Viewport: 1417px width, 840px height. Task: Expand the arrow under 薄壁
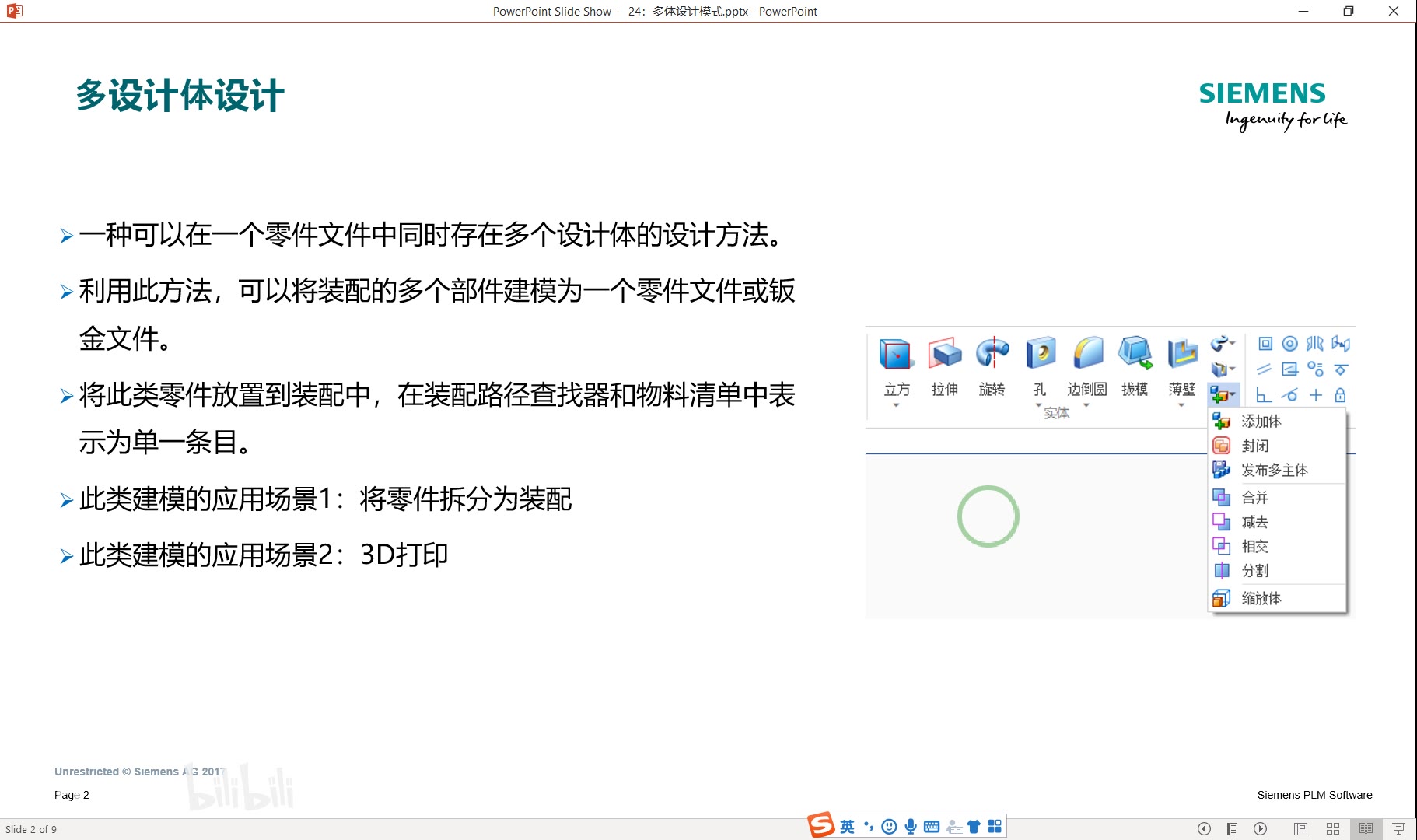(1181, 405)
